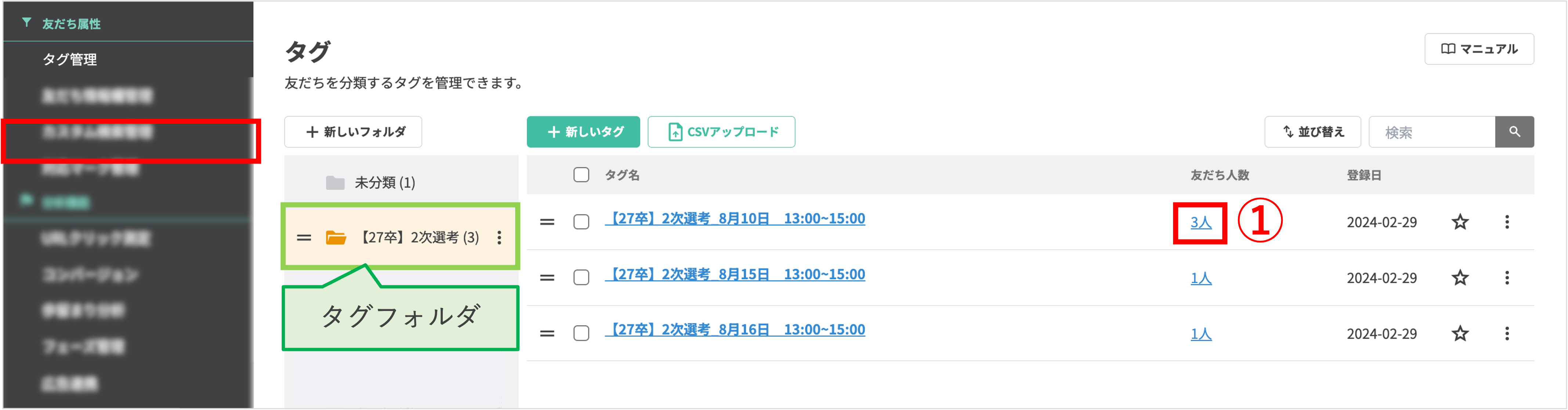Screen dimensions: 1568x410
Task: Click the 新しいタグ button
Action: click(583, 132)
